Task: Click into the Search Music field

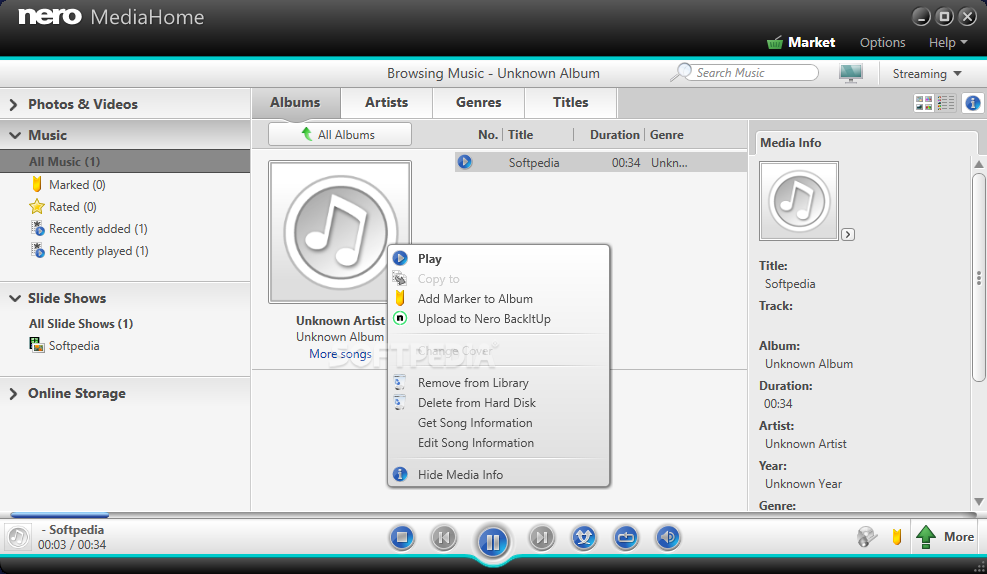Action: (x=754, y=72)
